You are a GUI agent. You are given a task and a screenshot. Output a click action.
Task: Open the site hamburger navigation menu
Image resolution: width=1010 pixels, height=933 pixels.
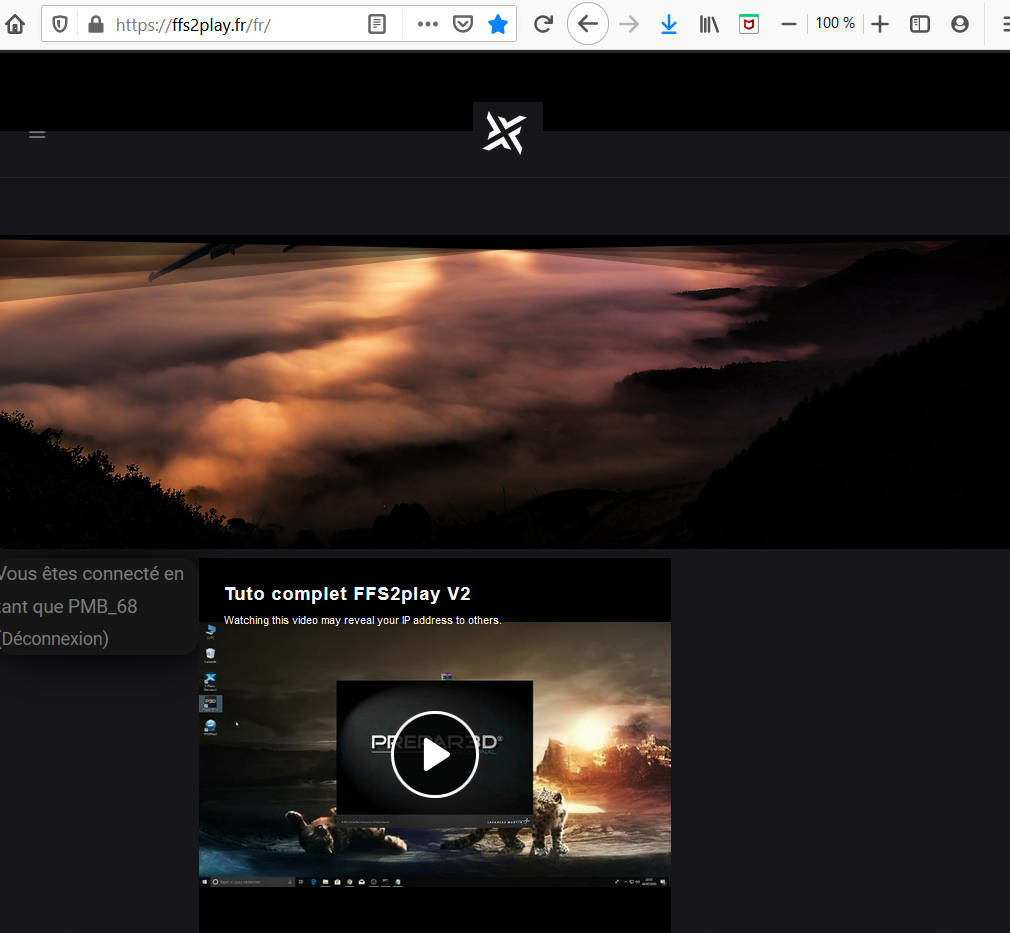pos(37,134)
